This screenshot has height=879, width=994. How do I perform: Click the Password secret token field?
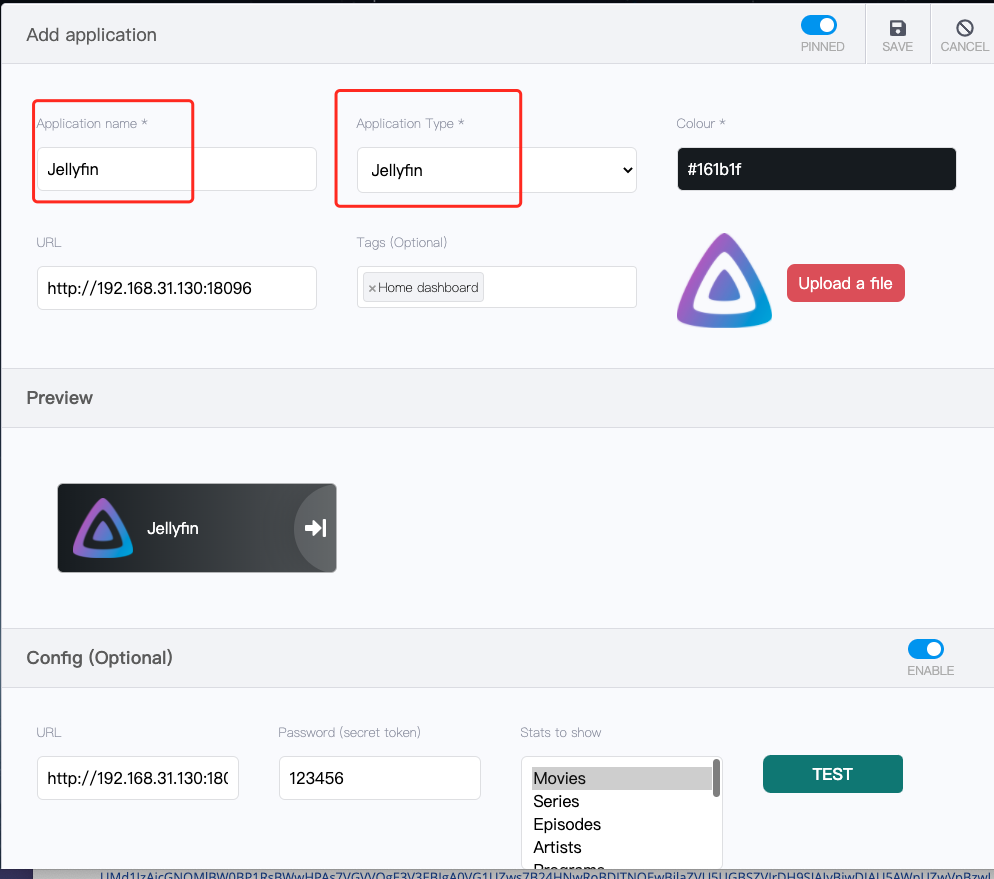380,778
